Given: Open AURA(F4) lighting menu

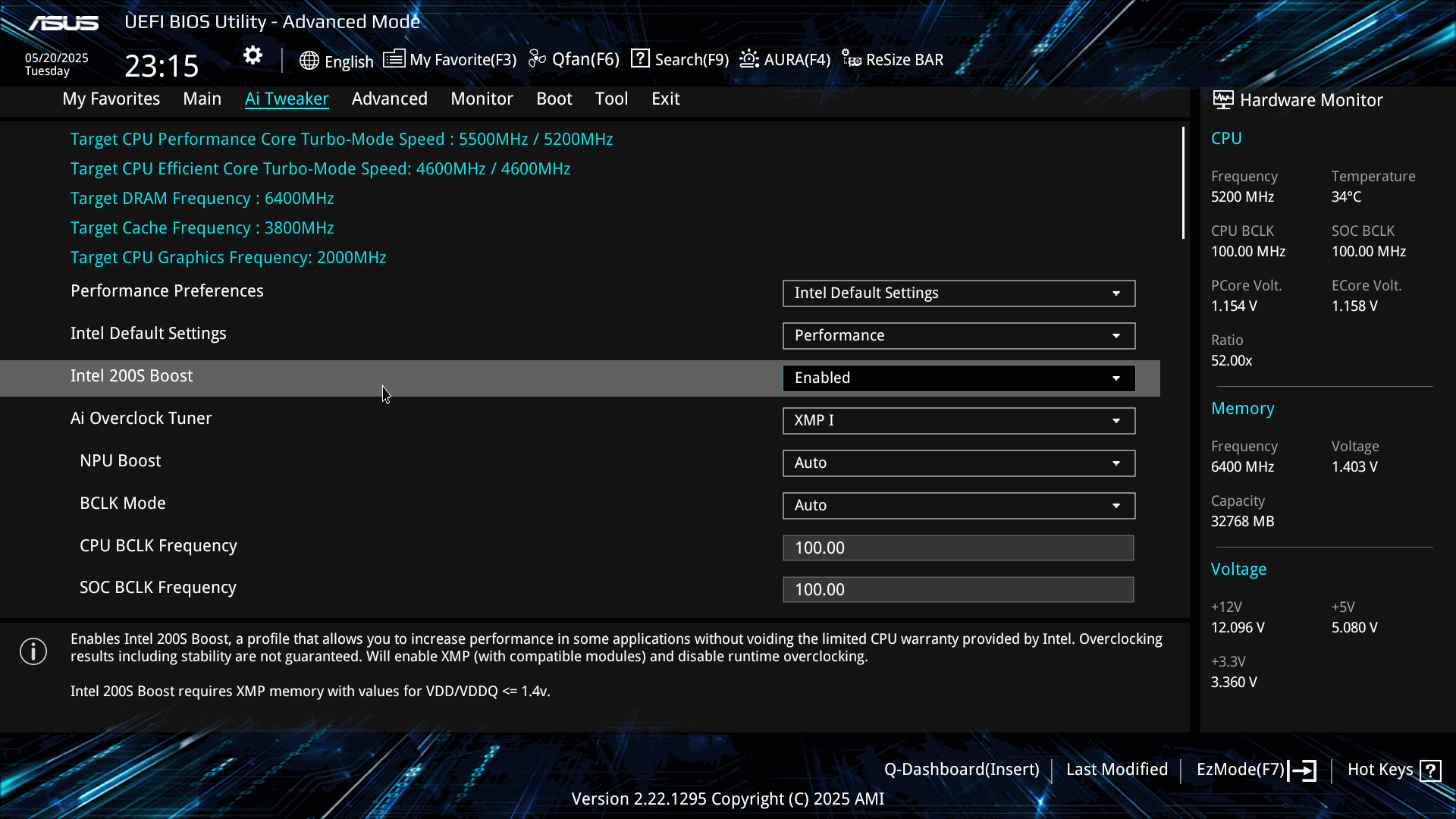Looking at the screenshot, I should 797,60.
